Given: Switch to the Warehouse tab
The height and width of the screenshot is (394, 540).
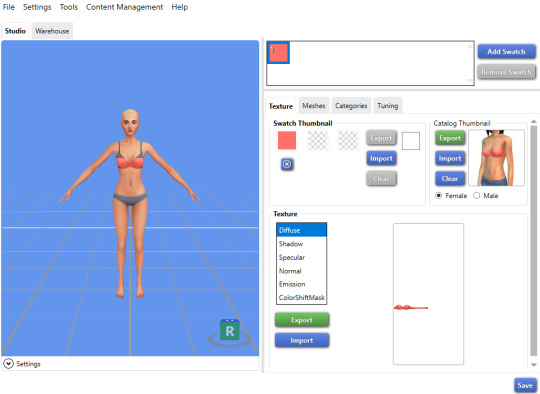Looking at the screenshot, I should click(52, 31).
